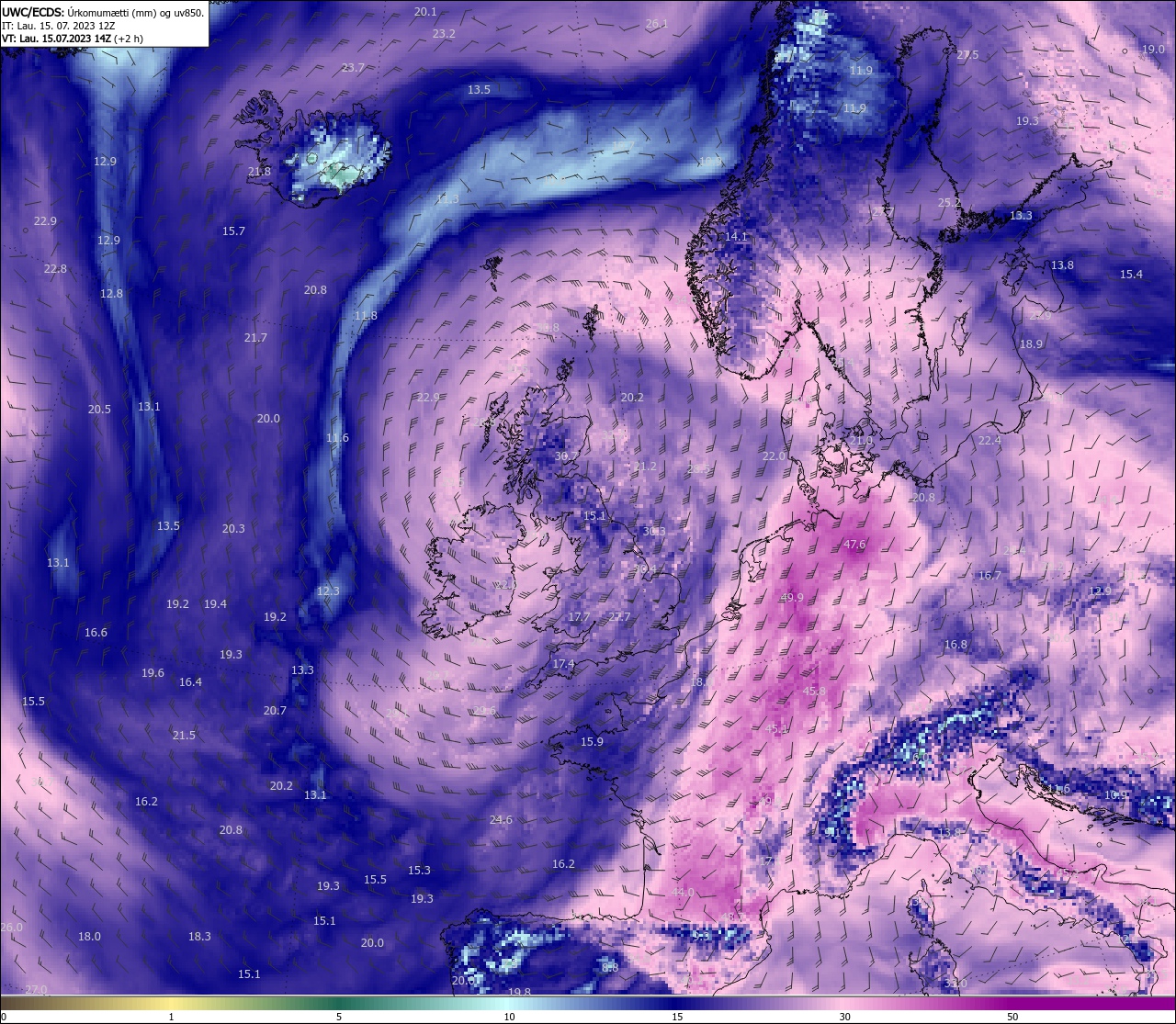
Task: Click the 18.9 value near the Baltic
Action: pyautogui.click(x=1031, y=343)
